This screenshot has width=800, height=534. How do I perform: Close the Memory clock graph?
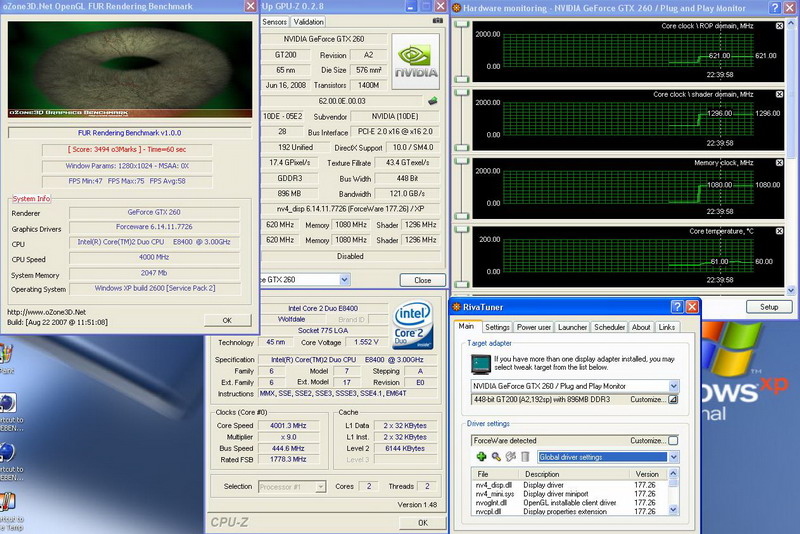[779, 163]
